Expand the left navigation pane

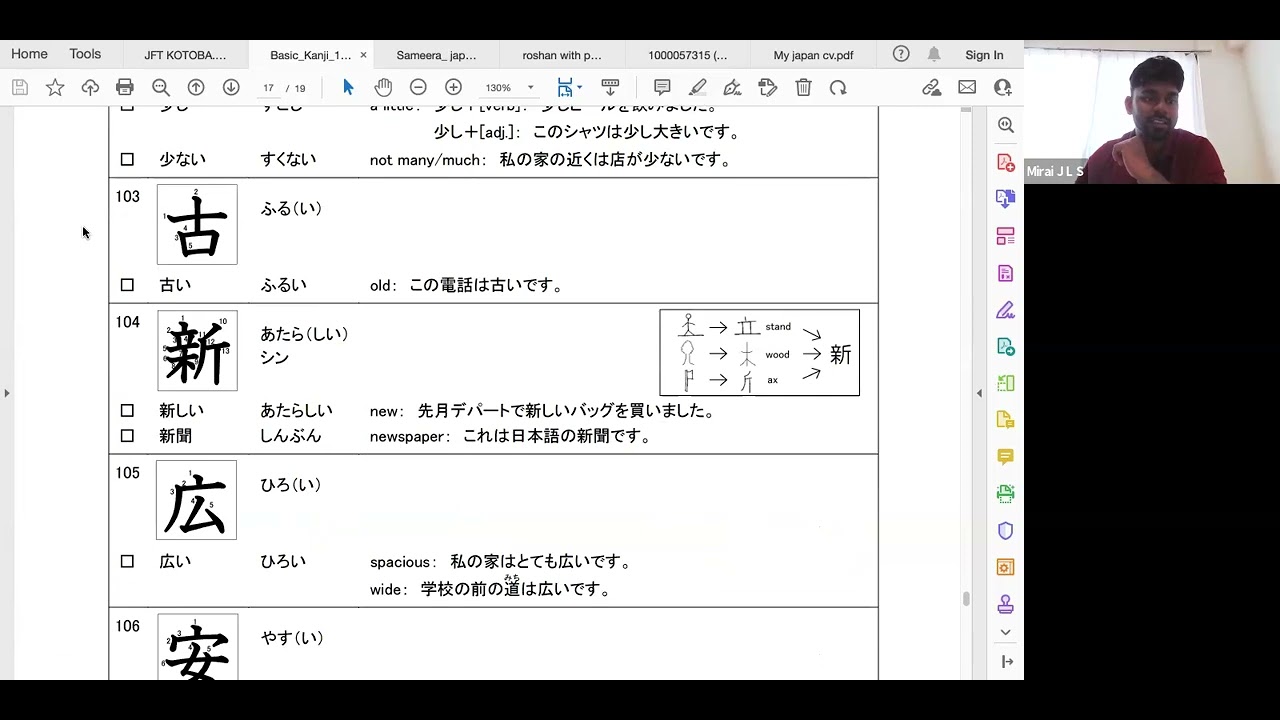pos(6,393)
